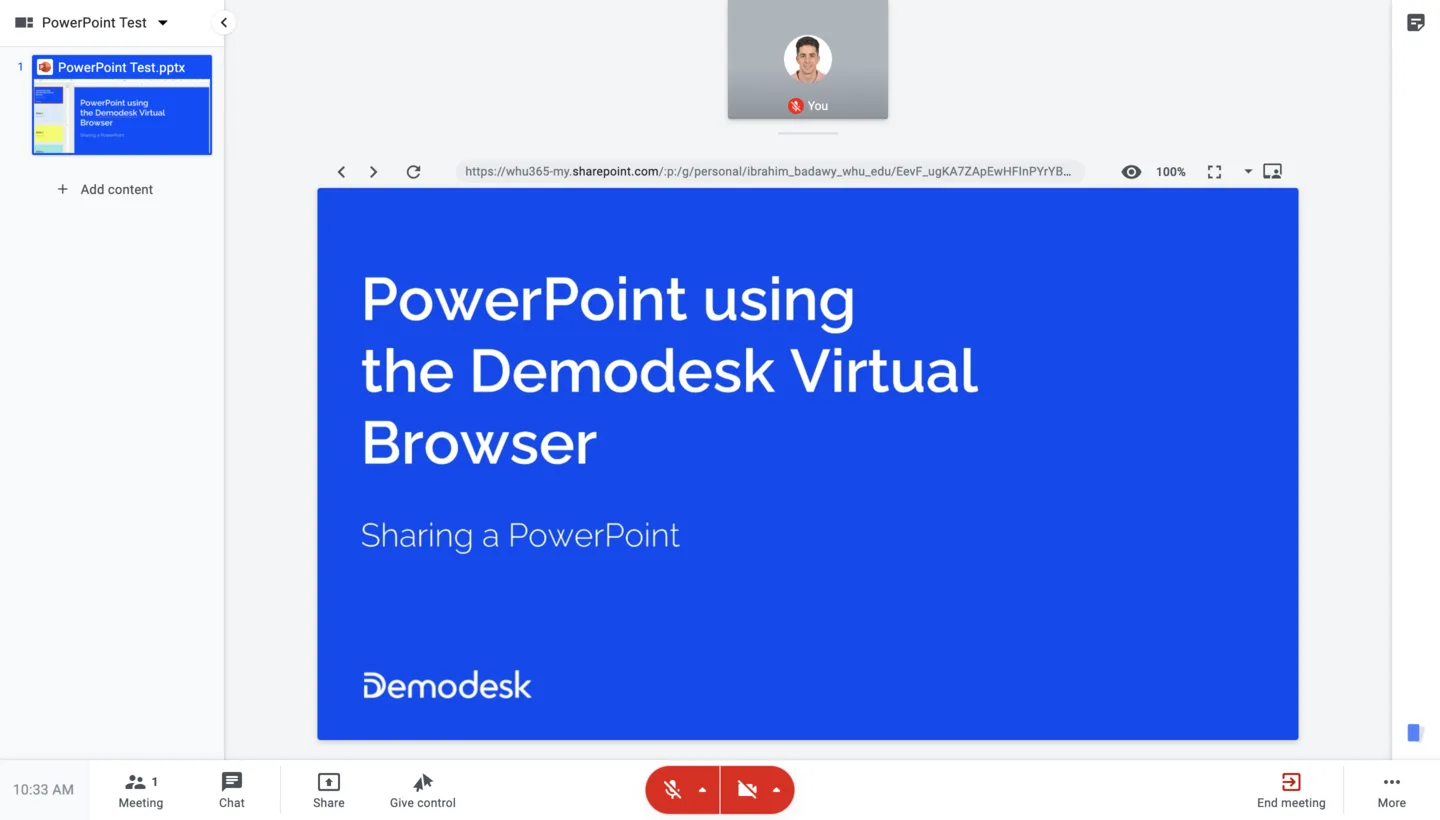Viewport: 1440px width, 820px height.
Task: Open the Meeting participants panel
Action: click(x=141, y=790)
